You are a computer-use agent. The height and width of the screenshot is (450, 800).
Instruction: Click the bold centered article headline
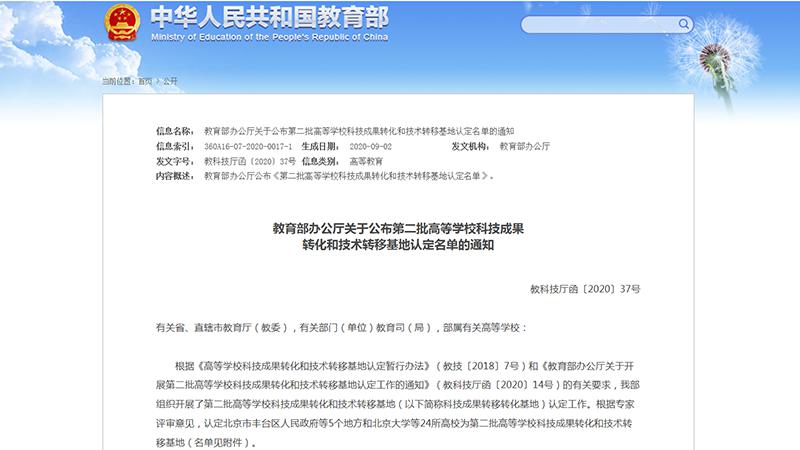(x=399, y=236)
